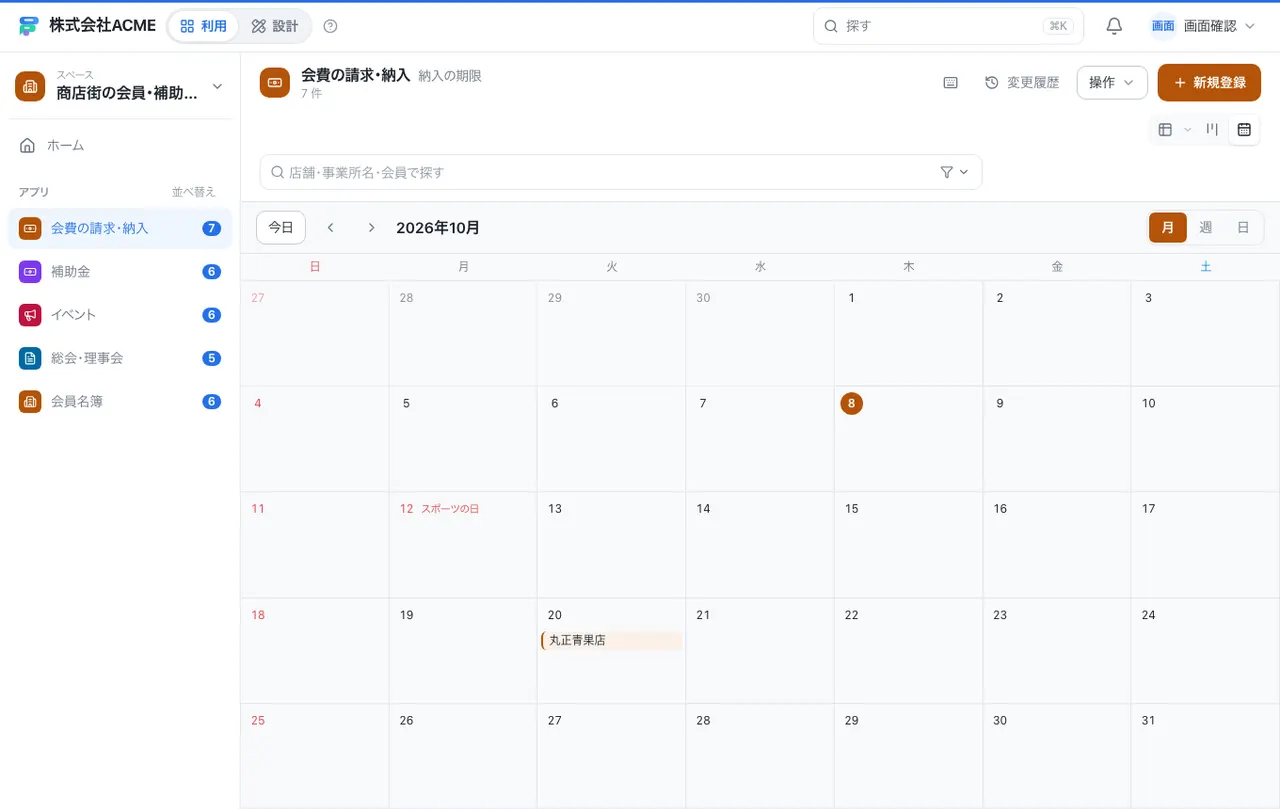Click the 今日 button
The image size is (1280, 809).
tap(281, 228)
